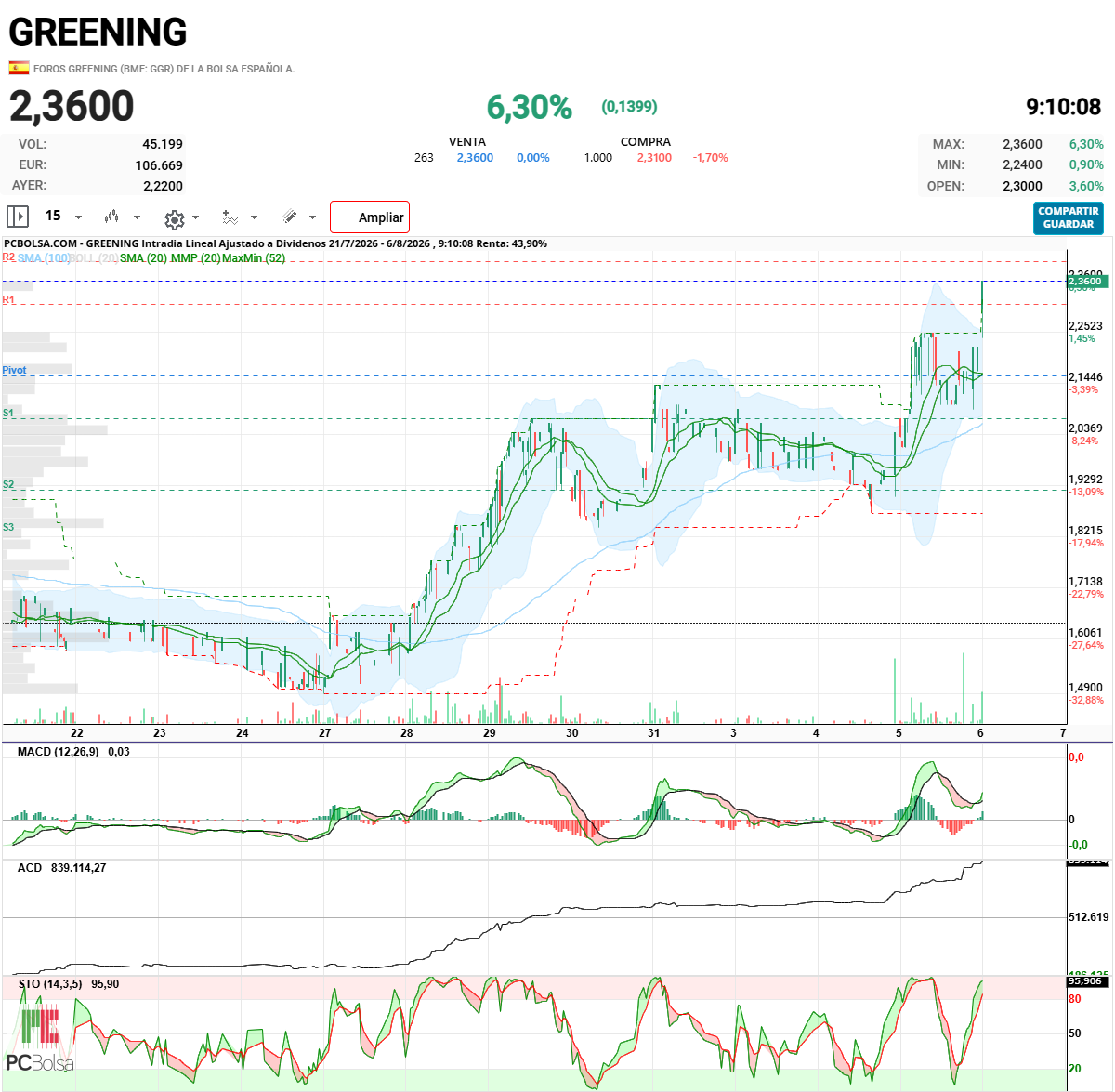1115x1092 pixels.
Task: Click the VOL value 45.199
Action: click(x=163, y=144)
